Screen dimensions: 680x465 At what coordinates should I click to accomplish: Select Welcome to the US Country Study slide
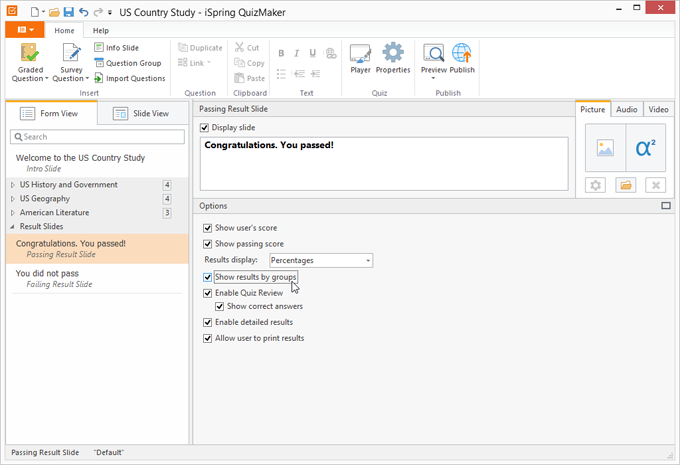coord(97,163)
